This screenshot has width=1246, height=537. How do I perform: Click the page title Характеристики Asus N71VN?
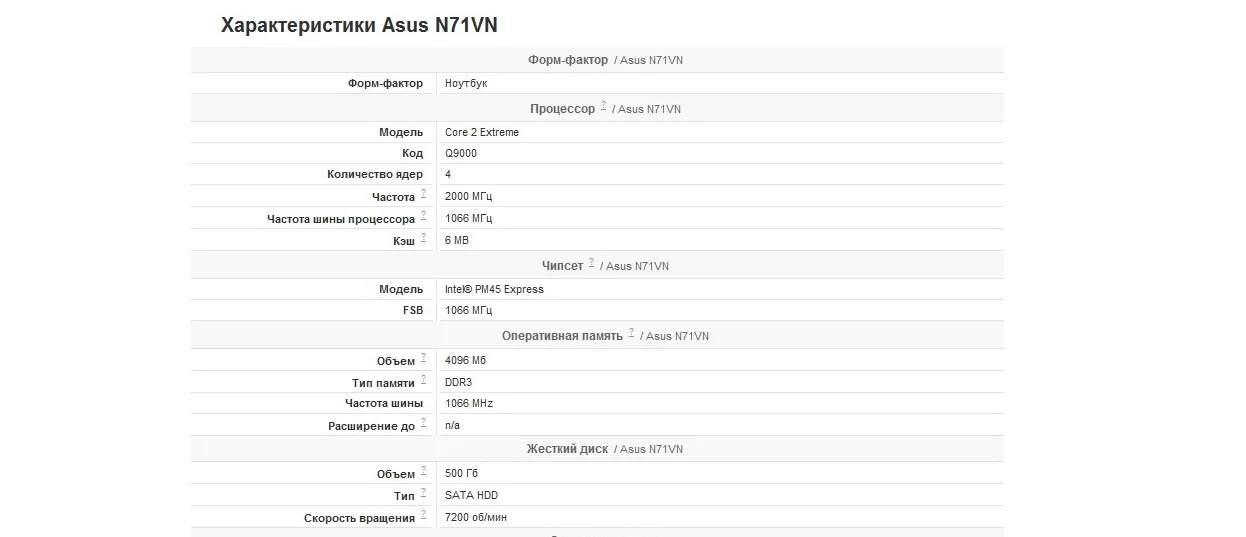pos(359,25)
